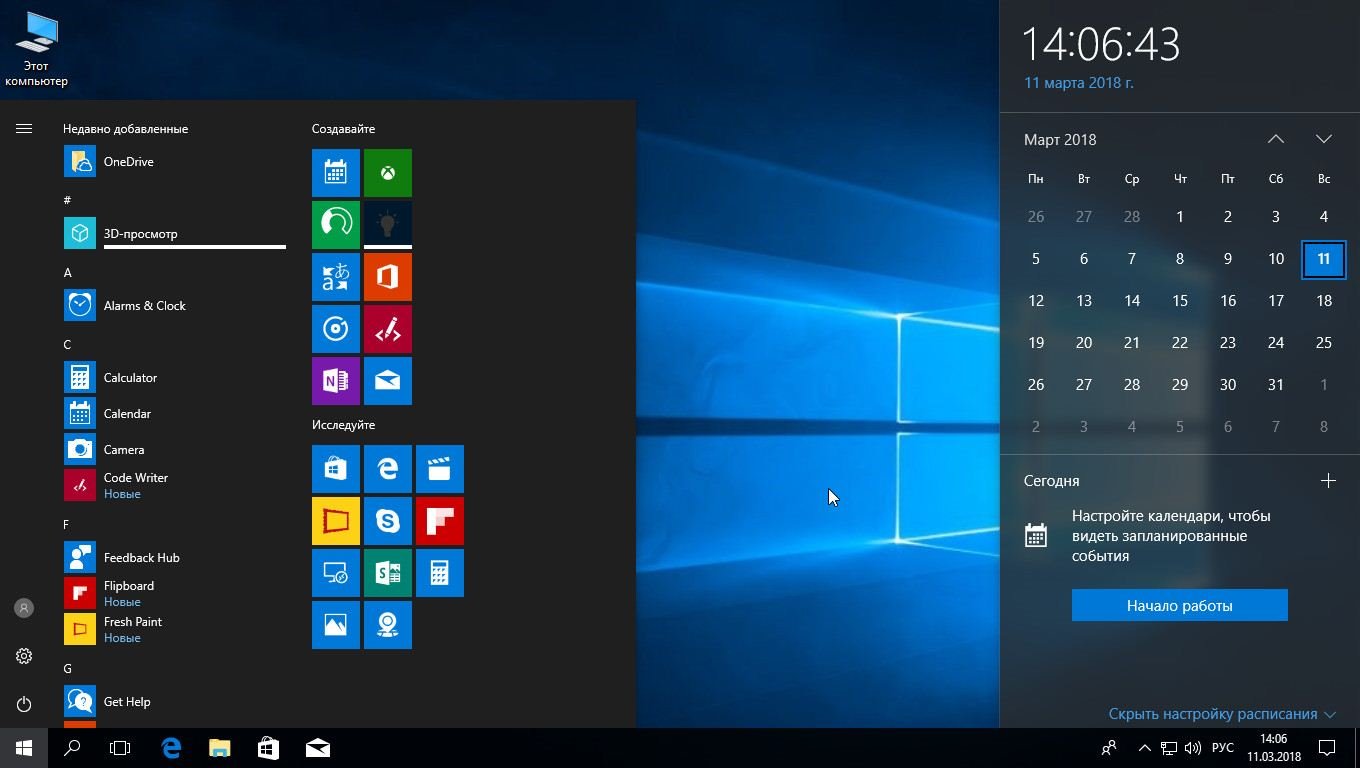Open OneDrive from recently added list
This screenshot has width=1360, height=768.
coord(175,162)
